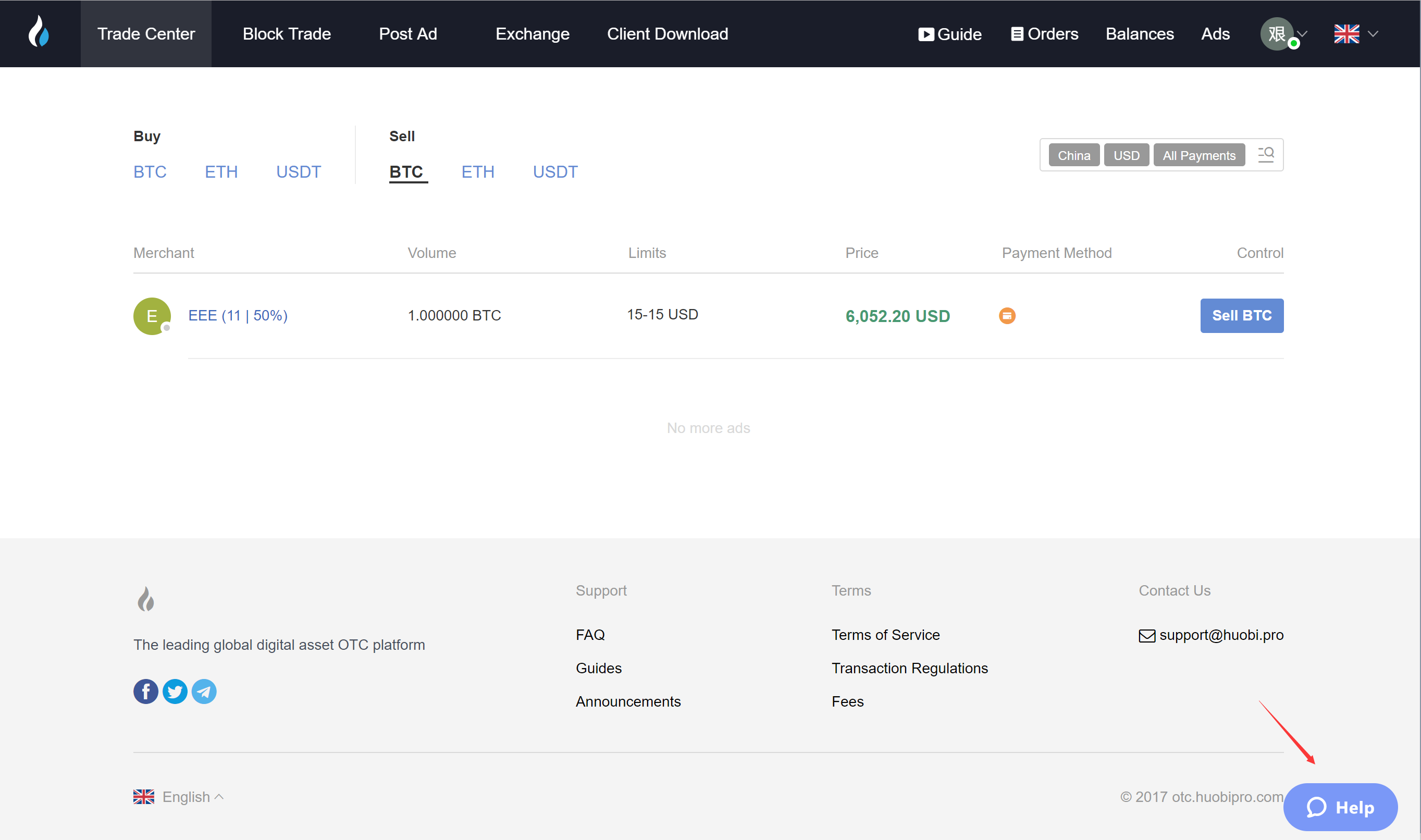
Task: Click the Payment Method column header
Action: coord(1057,252)
